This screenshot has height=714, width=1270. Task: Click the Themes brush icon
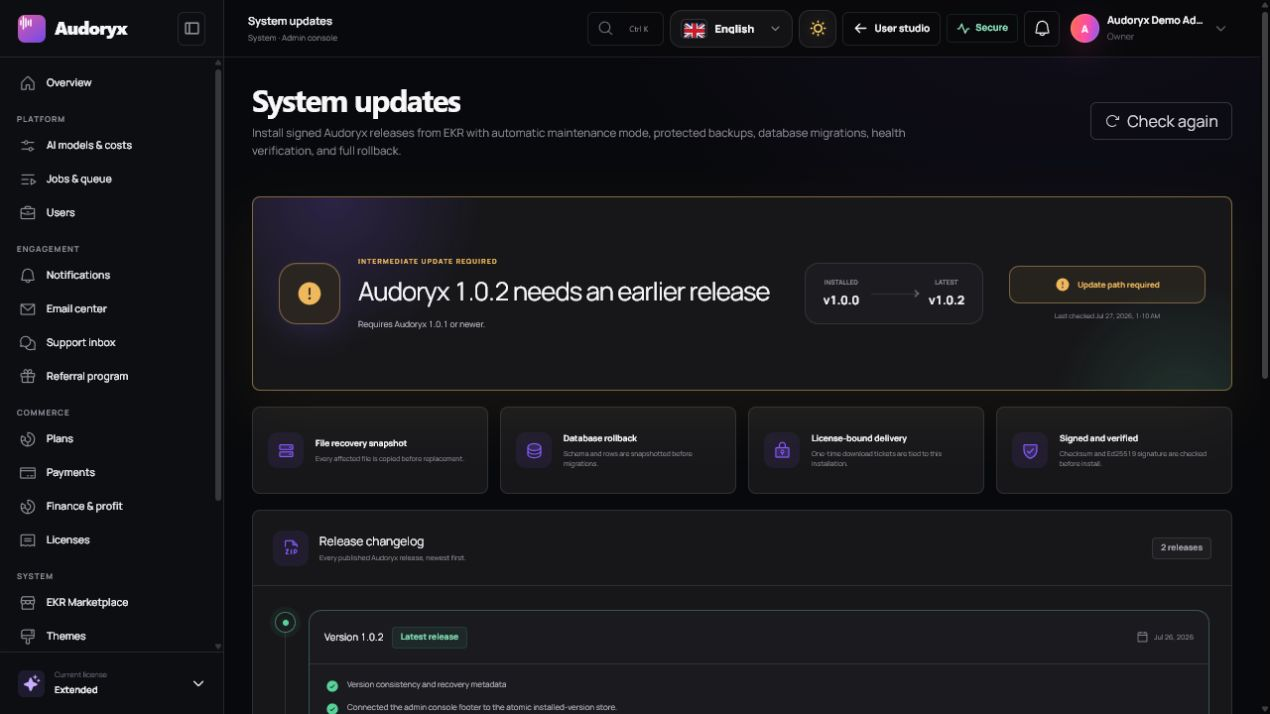coord(28,636)
